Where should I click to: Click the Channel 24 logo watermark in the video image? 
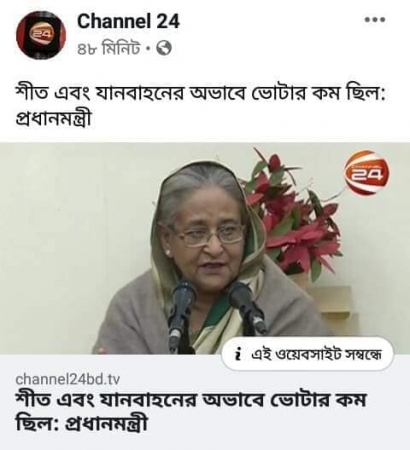click(x=366, y=172)
